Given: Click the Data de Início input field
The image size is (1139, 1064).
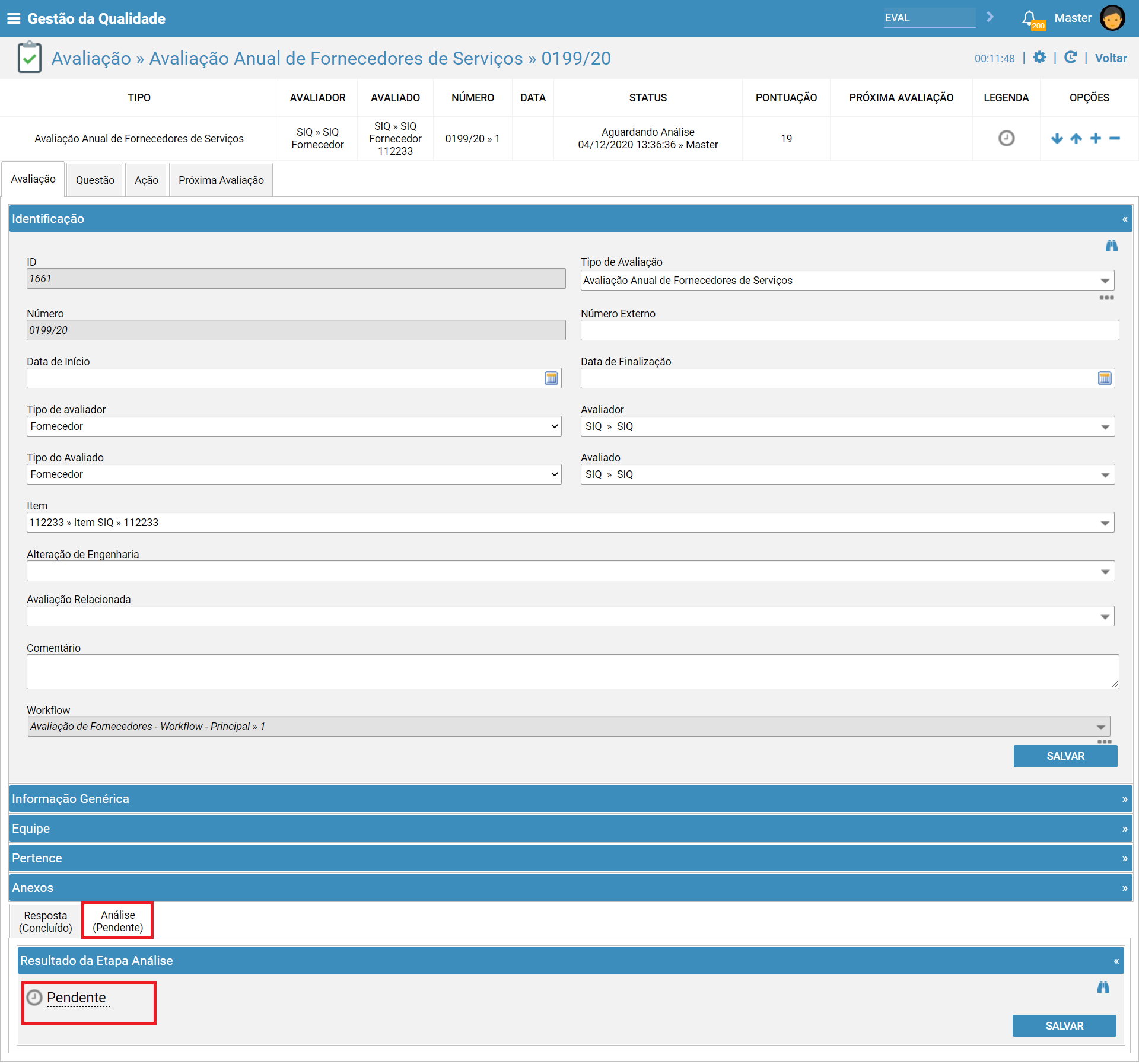Looking at the screenshot, I should click(285, 378).
